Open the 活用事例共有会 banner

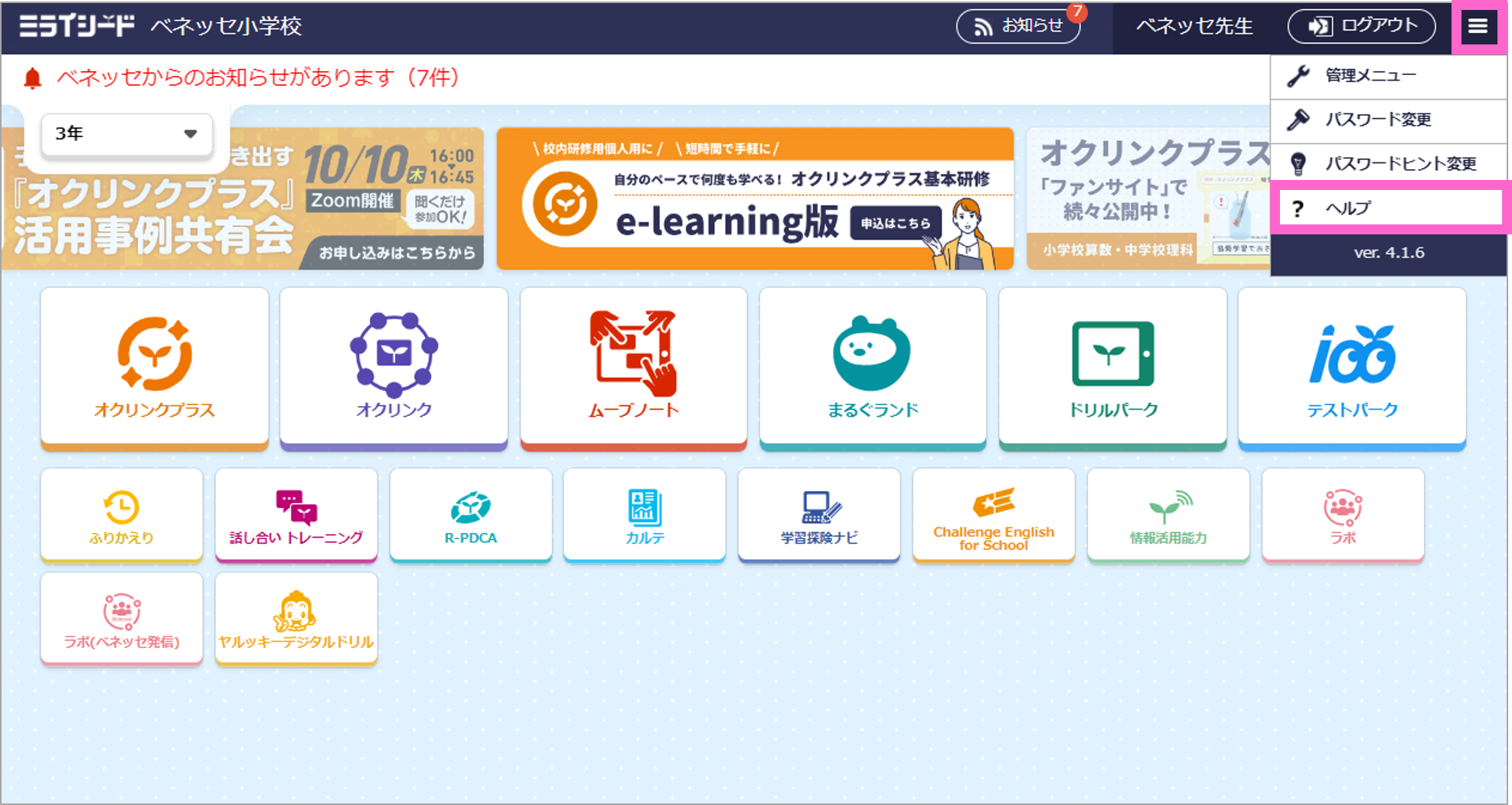pyautogui.click(x=242, y=199)
